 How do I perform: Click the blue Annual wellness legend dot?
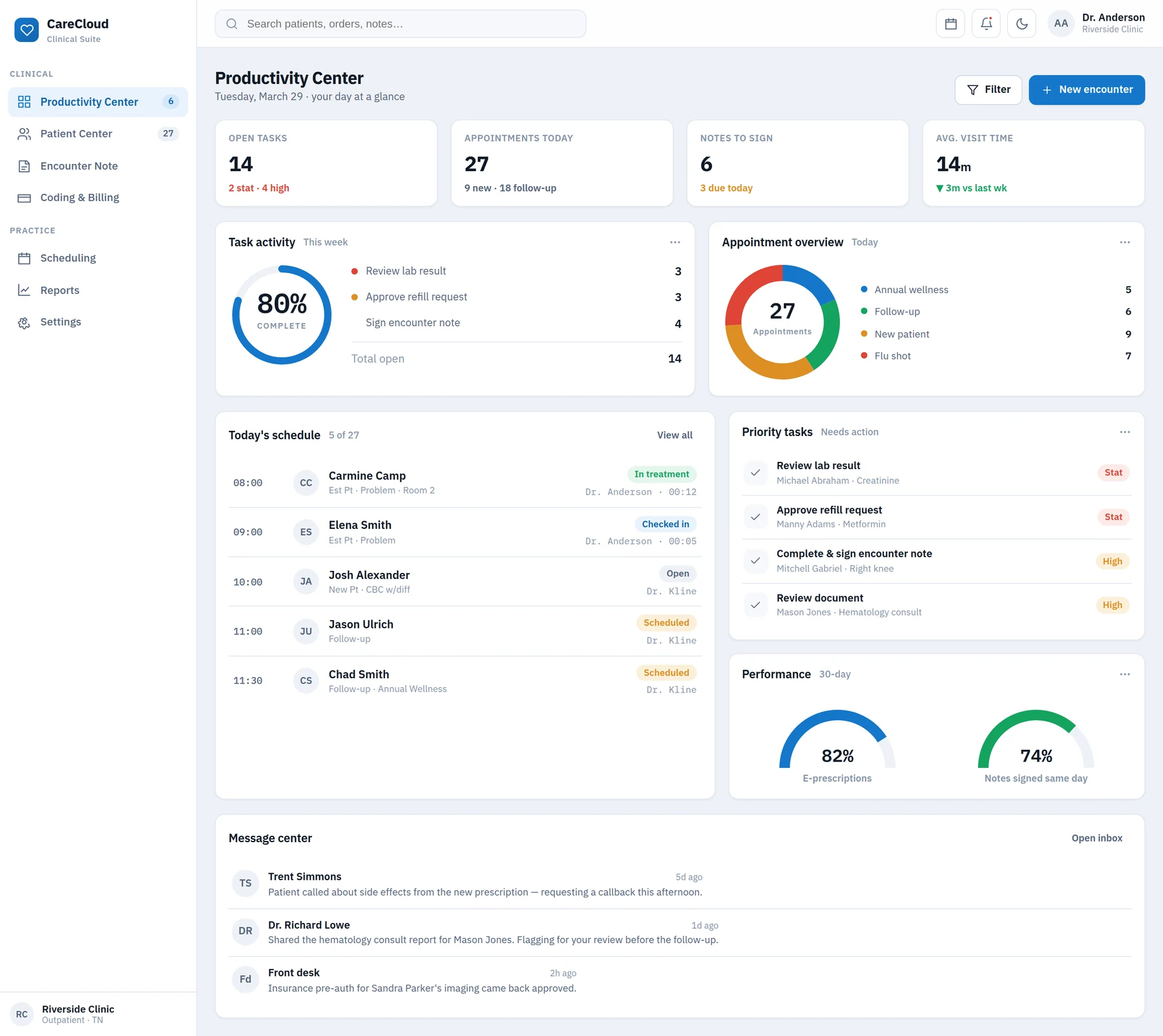pos(864,289)
